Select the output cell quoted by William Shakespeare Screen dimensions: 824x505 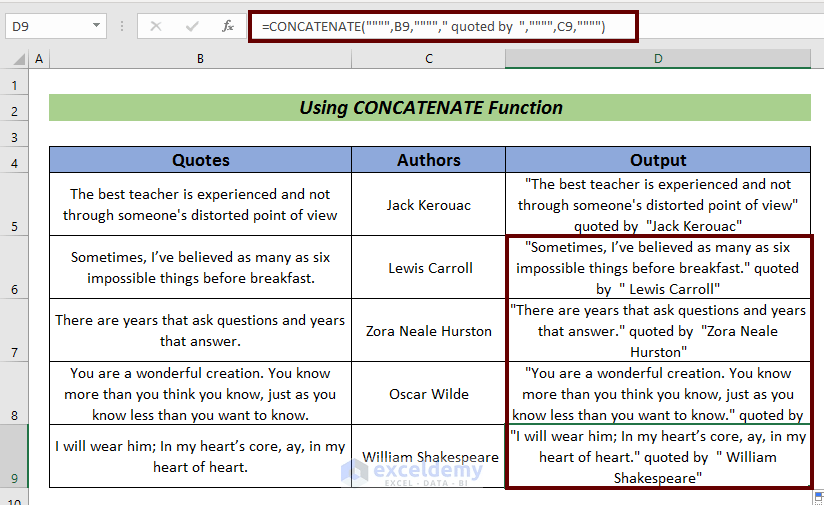tap(658, 457)
